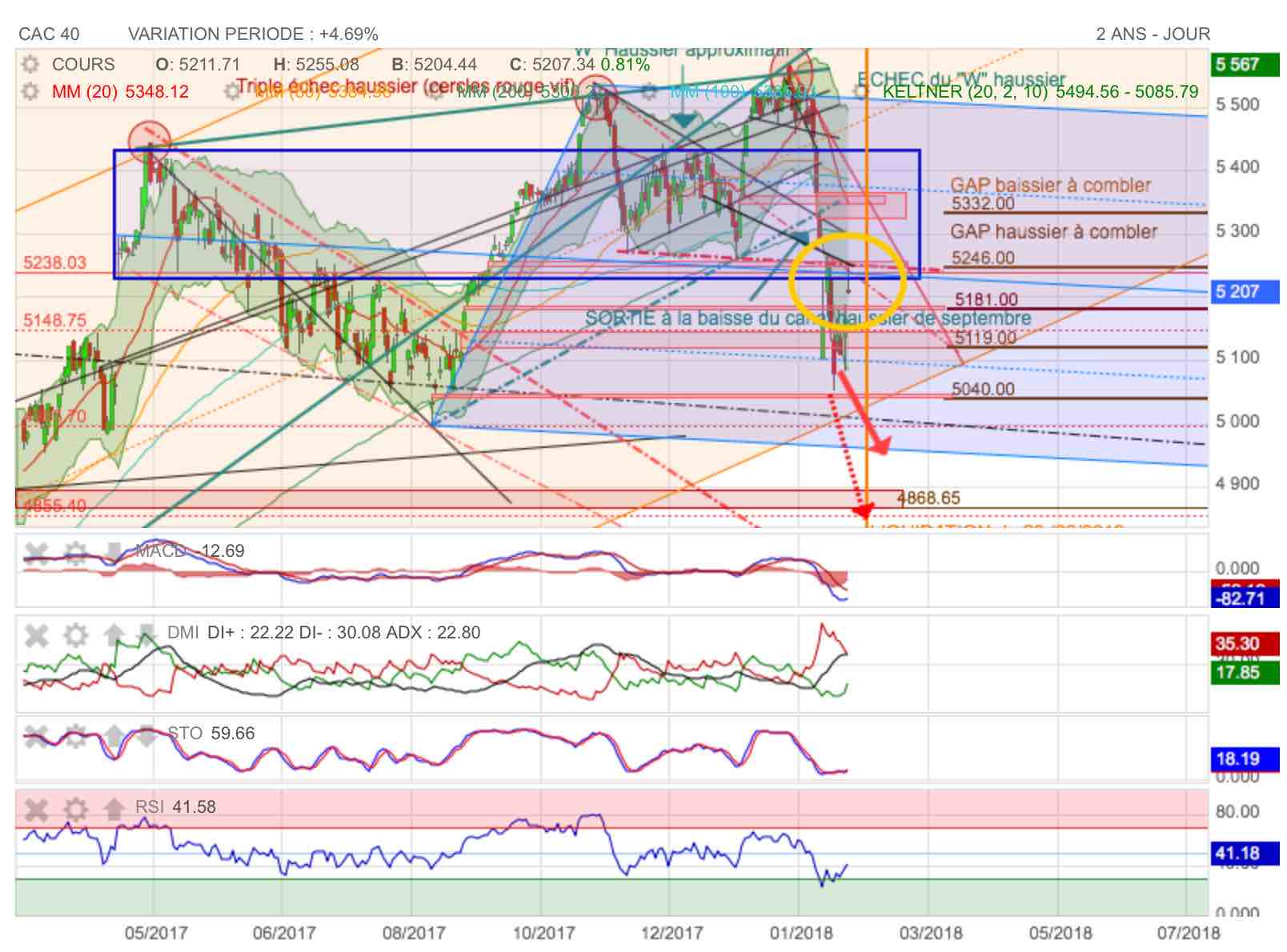Click the 5246.00 level label
1287x952 pixels.
(983, 258)
